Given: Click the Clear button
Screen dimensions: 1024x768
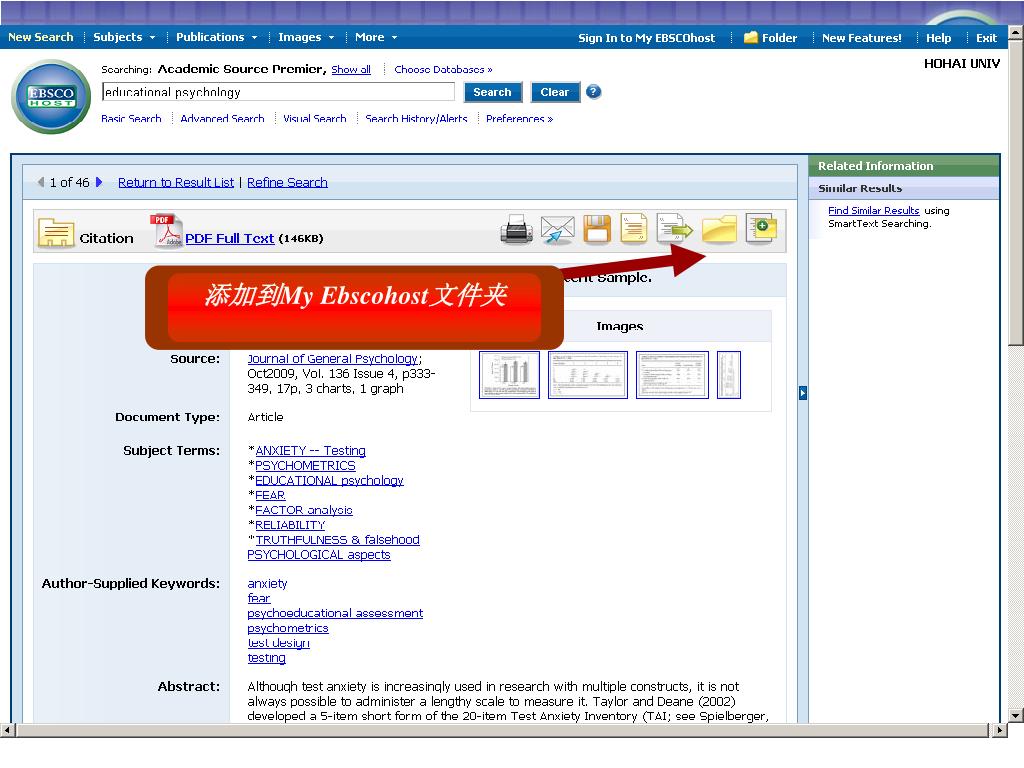Looking at the screenshot, I should click(554, 92).
